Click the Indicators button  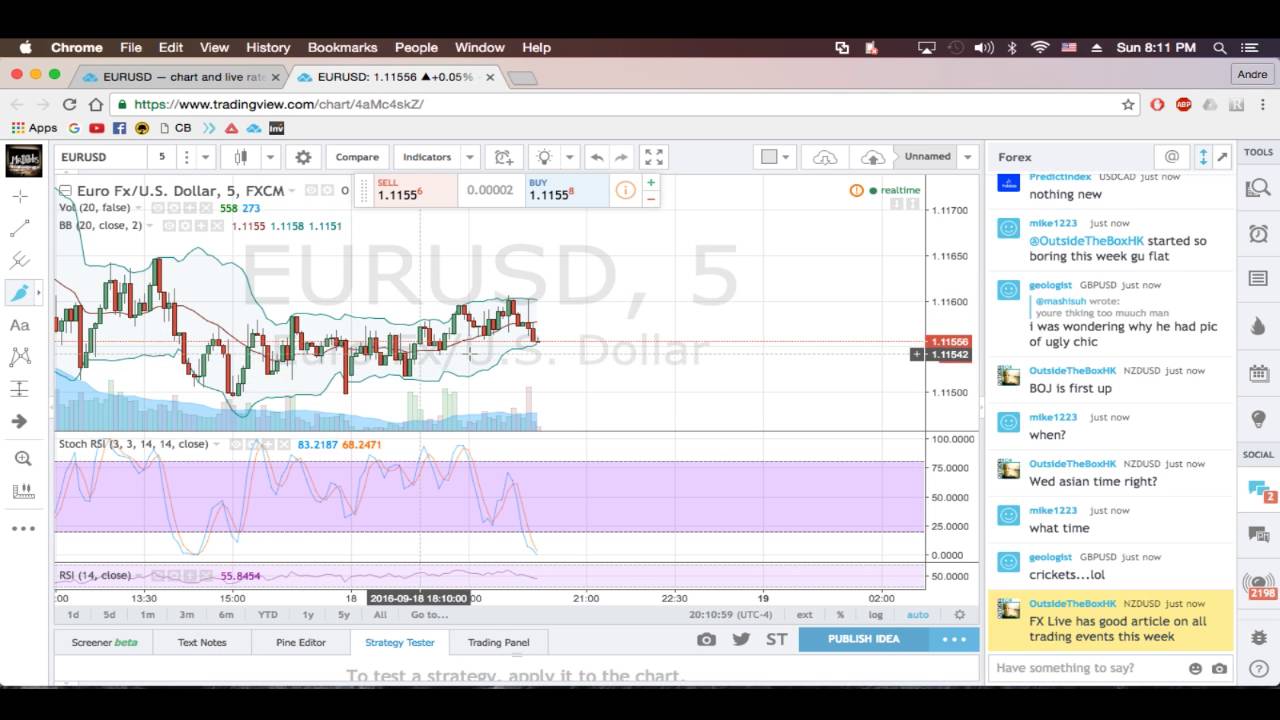pos(427,157)
